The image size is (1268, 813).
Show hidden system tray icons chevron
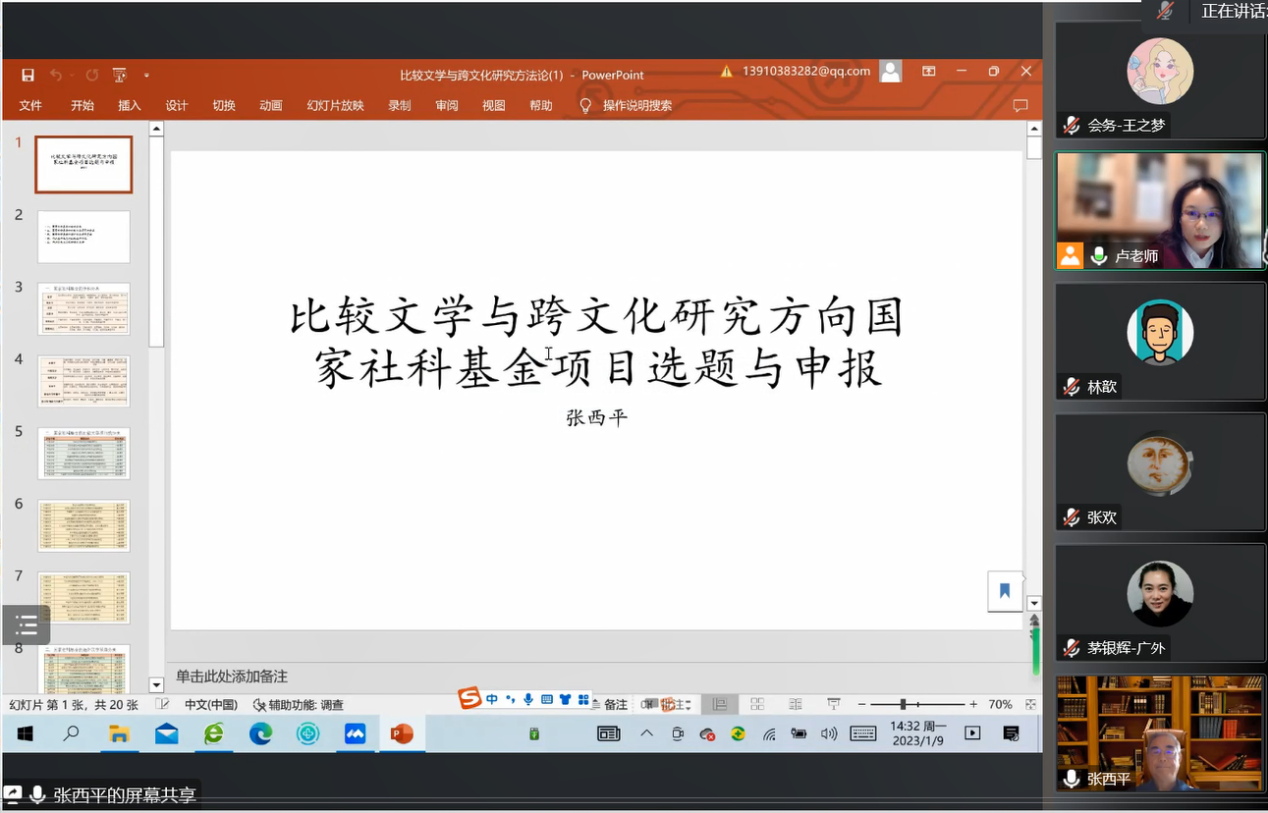646,734
